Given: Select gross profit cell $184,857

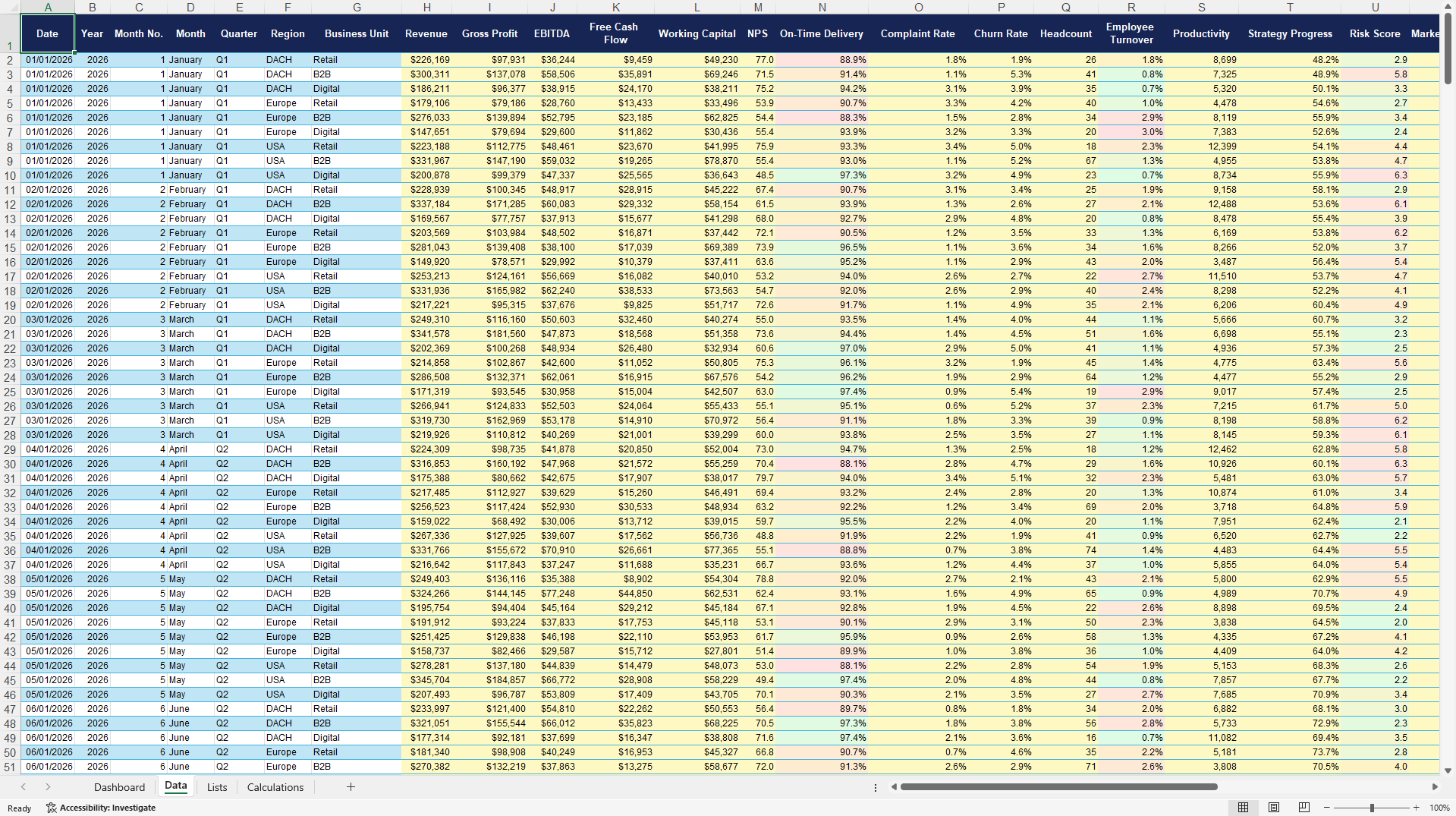Looking at the screenshot, I should point(490,680).
